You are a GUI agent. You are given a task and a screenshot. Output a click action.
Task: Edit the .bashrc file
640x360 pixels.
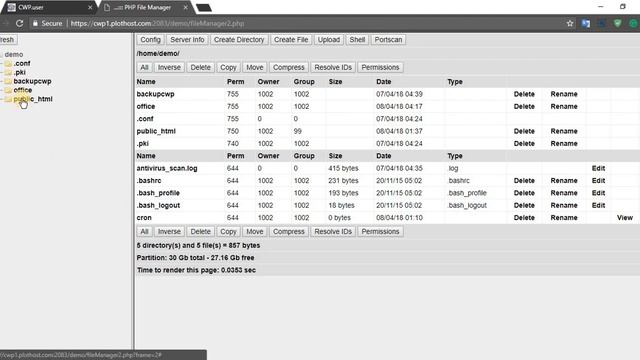tap(598, 180)
